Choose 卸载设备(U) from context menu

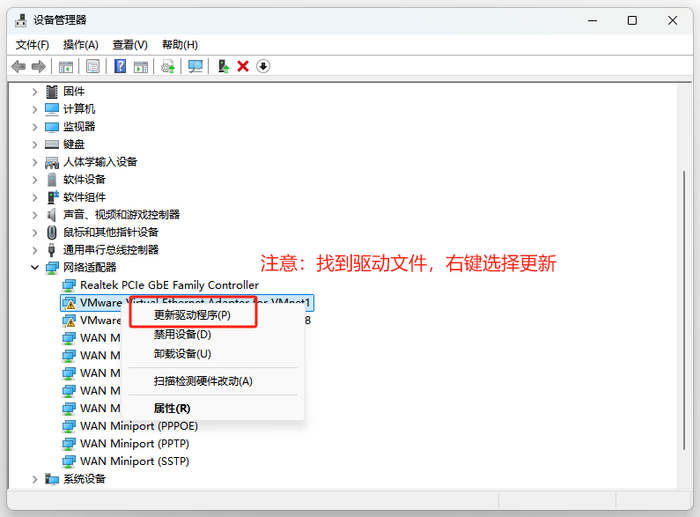[182, 354]
